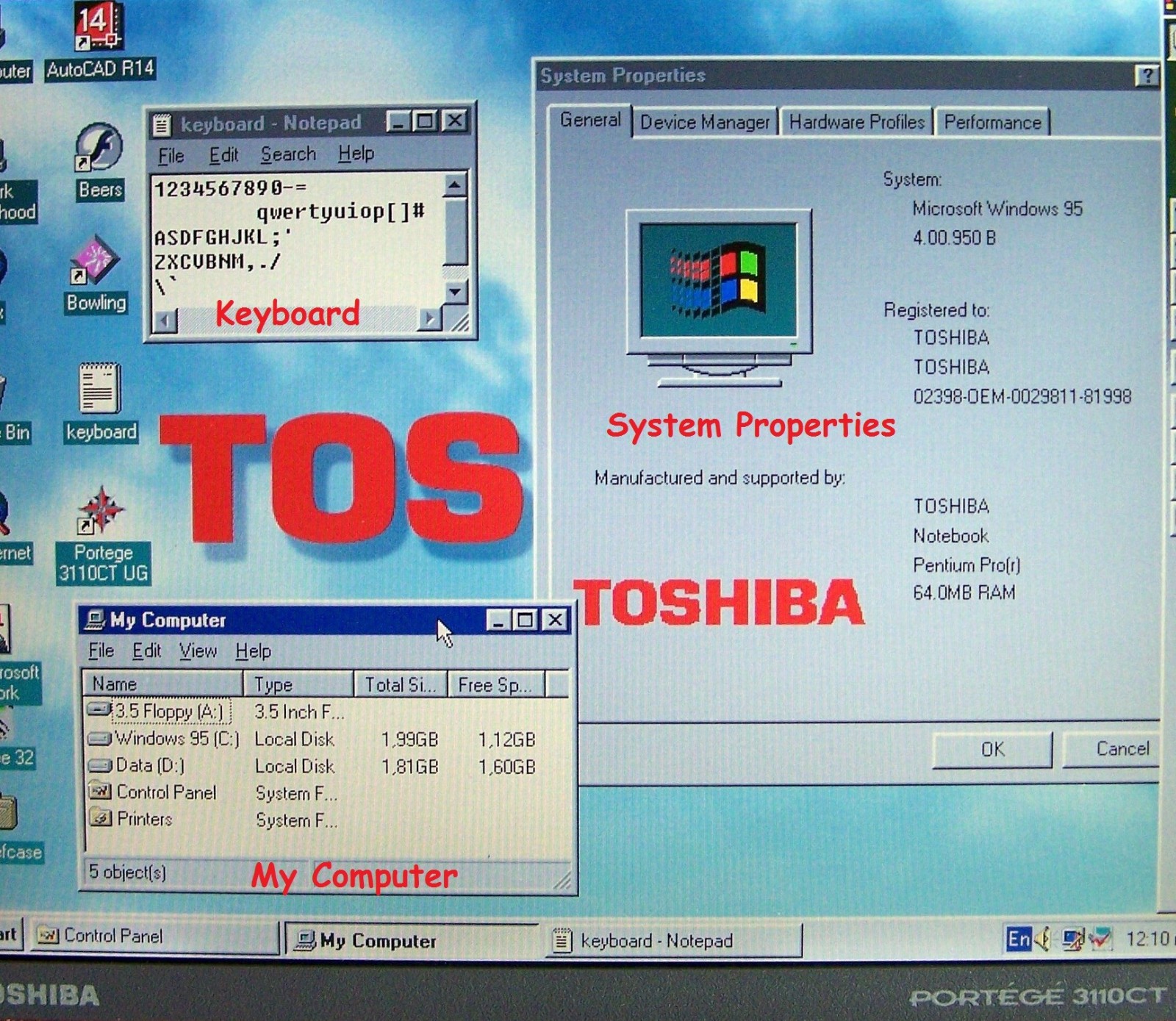Open Notepad's Search menu
The width and height of the screenshot is (1176, 1021).
pos(288,154)
